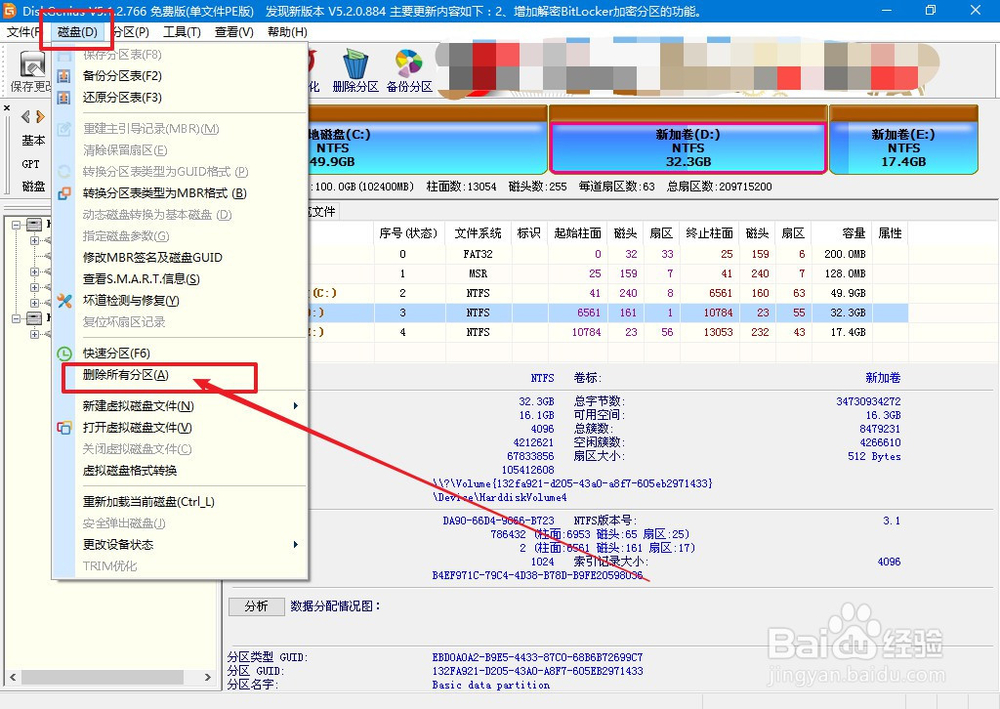
Task: Open the 分区(P) menu
Action: pyautogui.click(x=131, y=32)
